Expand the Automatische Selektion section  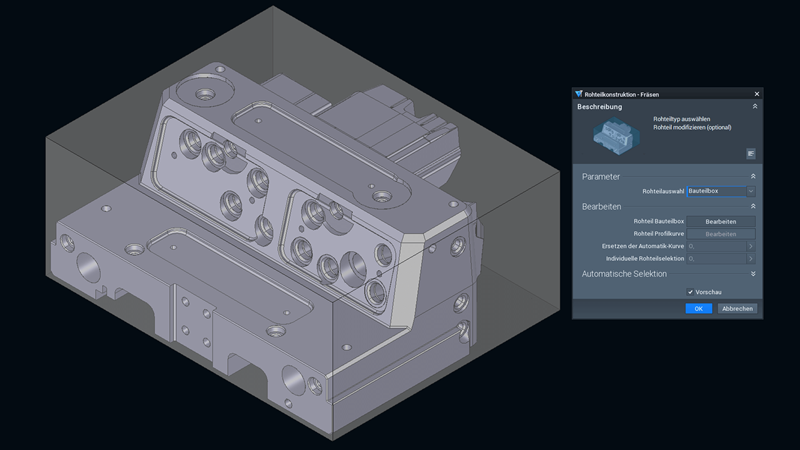pos(753,273)
